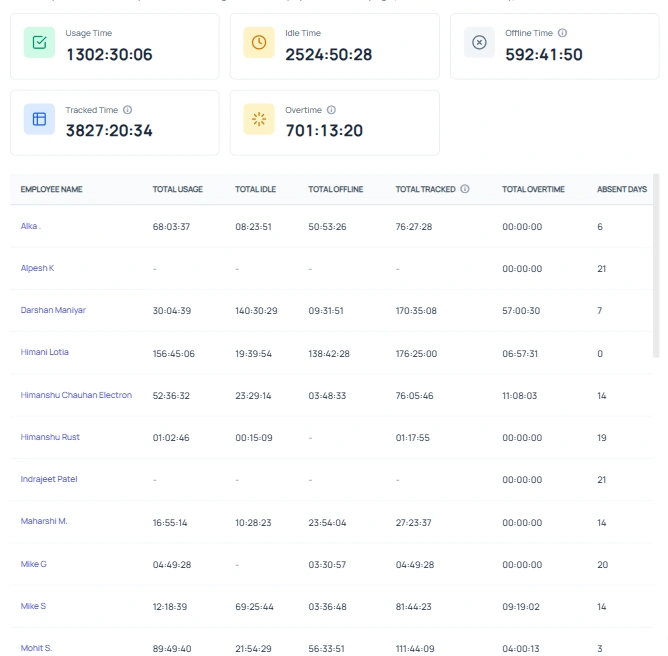Viewport: 668px width, 656px height.
Task: Click Maharshi M.'s tracked 27:23:37
Action: pyautogui.click(x=413, y=523)
